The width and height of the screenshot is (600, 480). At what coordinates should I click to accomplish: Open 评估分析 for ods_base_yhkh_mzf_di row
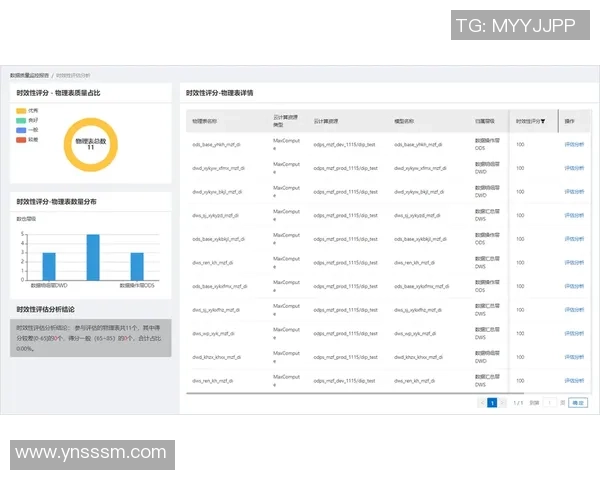point(575,143)
